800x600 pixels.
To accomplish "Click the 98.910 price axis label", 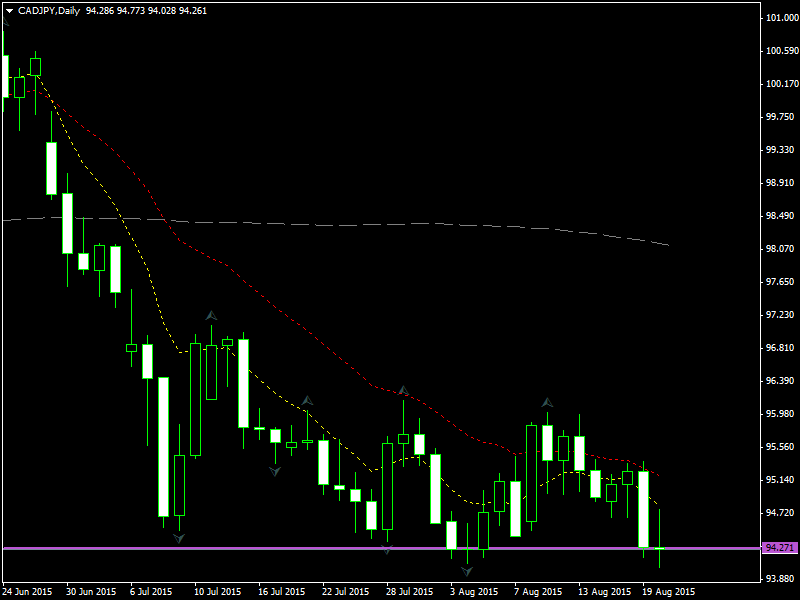I will click(x=782, y=183).
